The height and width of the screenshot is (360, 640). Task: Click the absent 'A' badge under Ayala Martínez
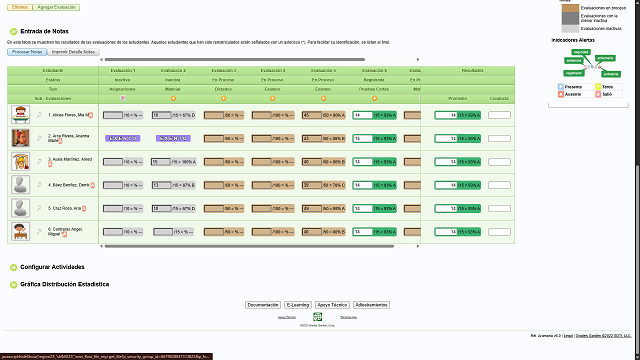click(x=50, y=164)
